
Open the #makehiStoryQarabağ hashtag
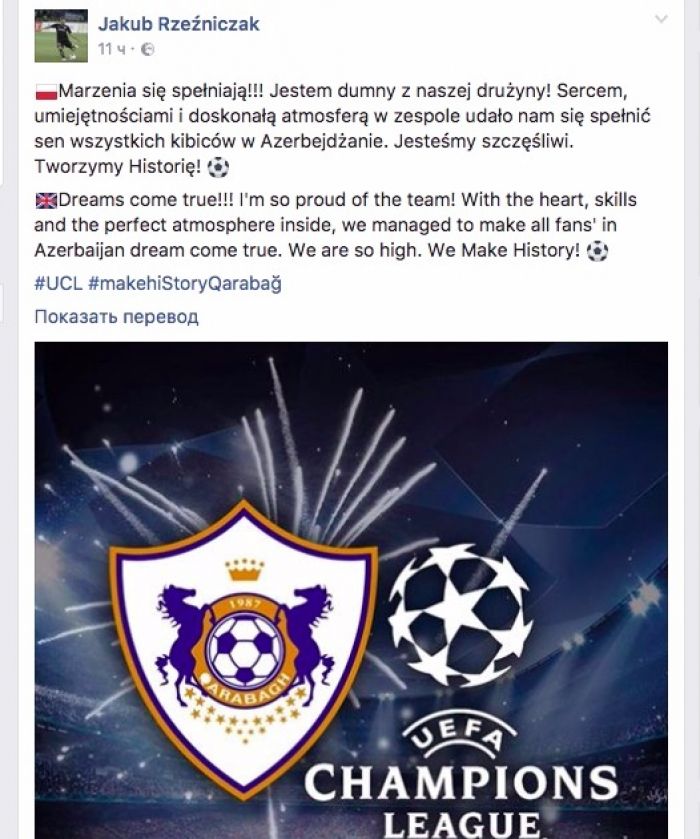pyautogui.click(x=185, y=284)
